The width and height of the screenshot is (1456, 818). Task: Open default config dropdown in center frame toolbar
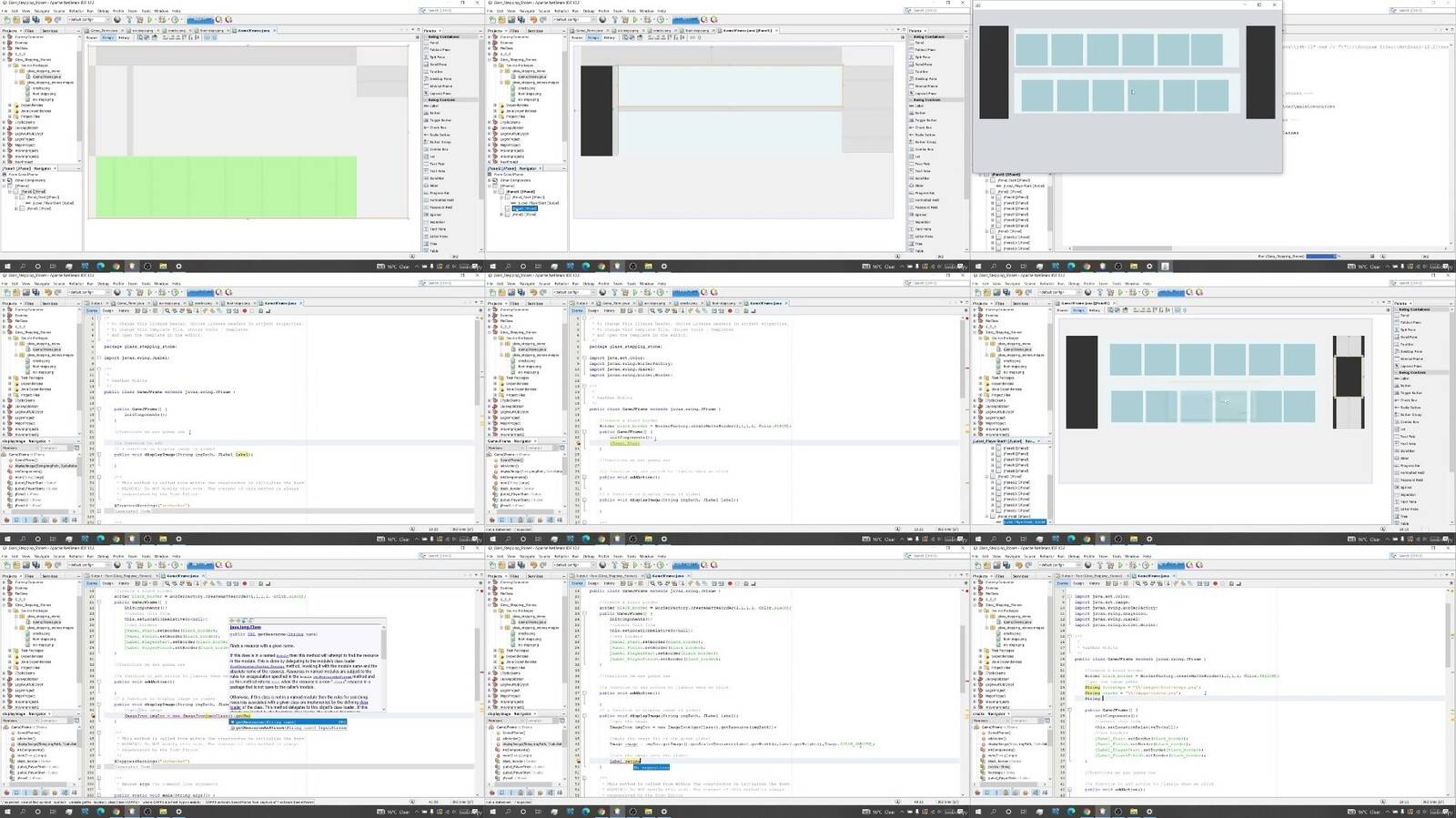[x=574, y=292]
